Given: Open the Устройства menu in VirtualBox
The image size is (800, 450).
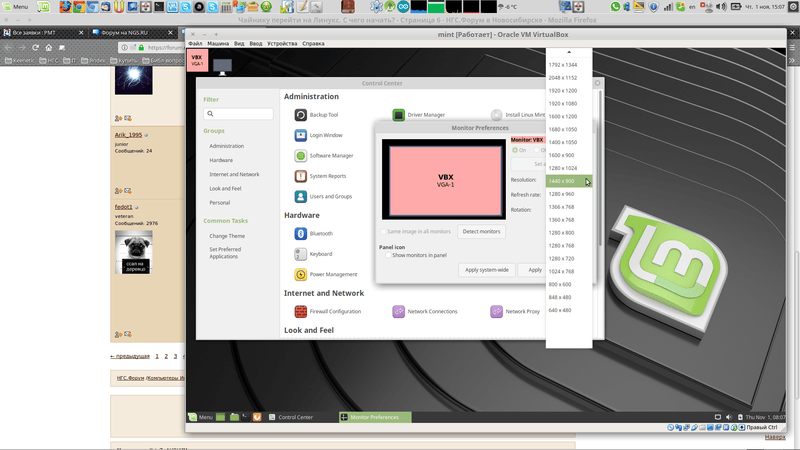Looking at the screenshot, I should (282, 44).
